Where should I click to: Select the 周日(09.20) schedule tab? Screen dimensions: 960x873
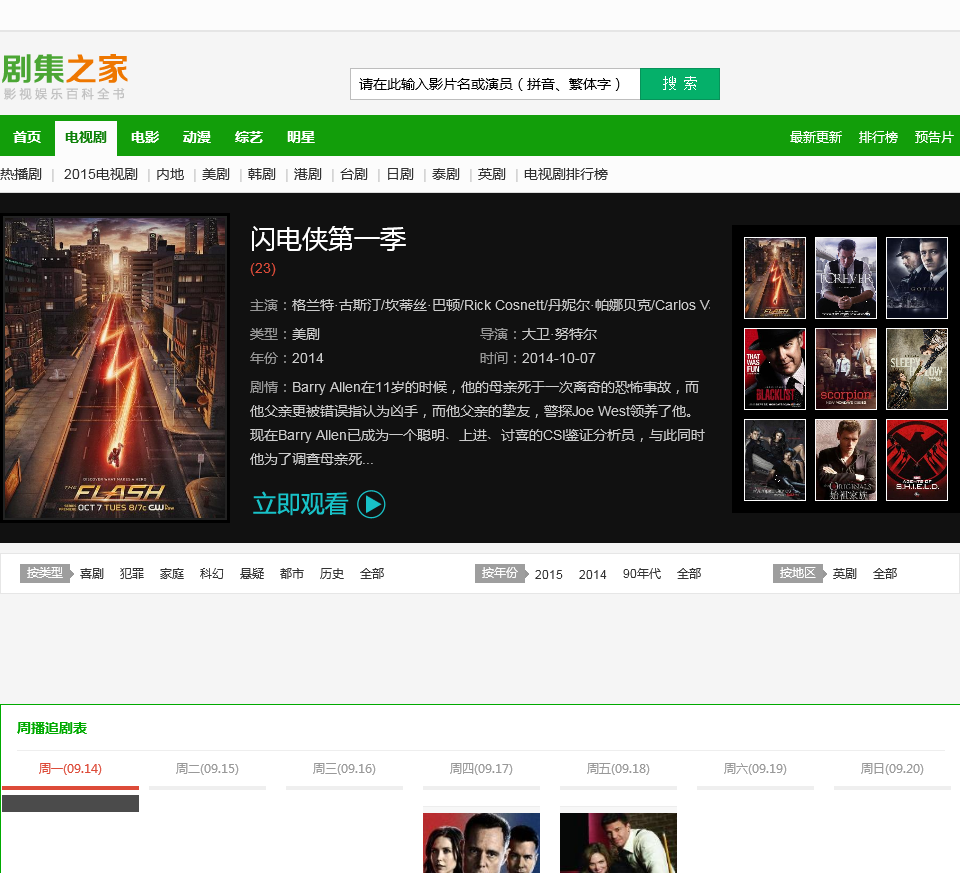[892, 769]
